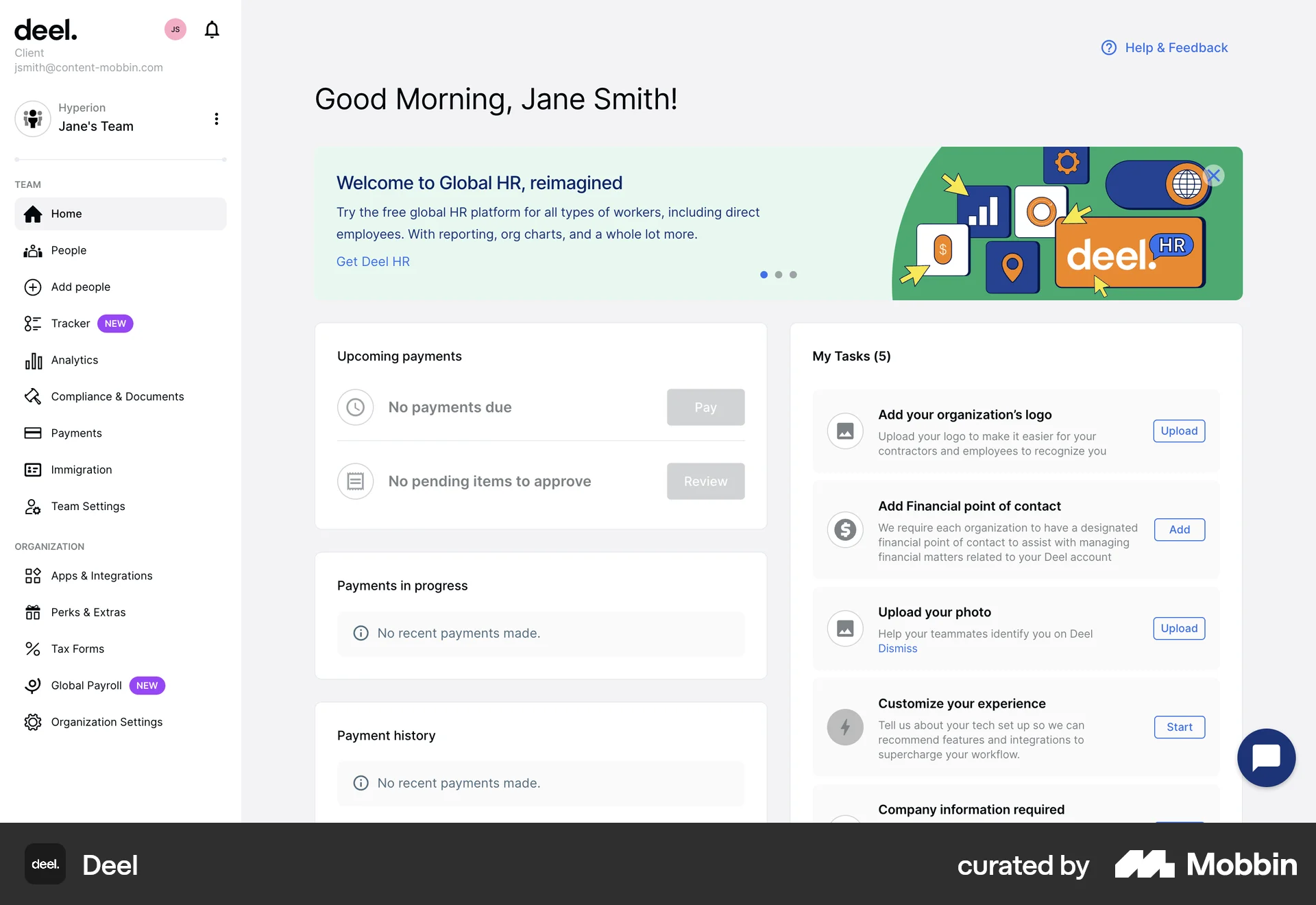Open the People section in sidebar
The height and width of the screenshot is (905, 1316).
[69, 250]
